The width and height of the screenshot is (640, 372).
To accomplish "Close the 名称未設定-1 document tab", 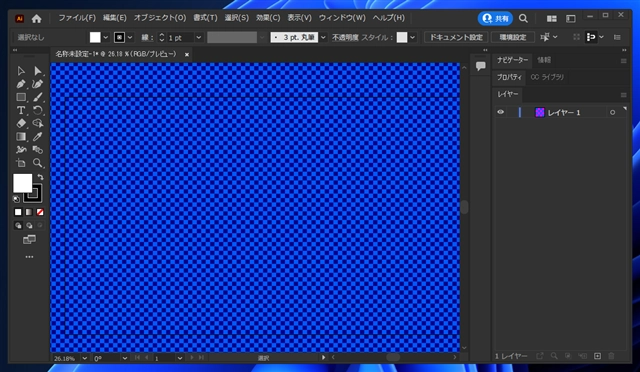I will coord(187,54).
